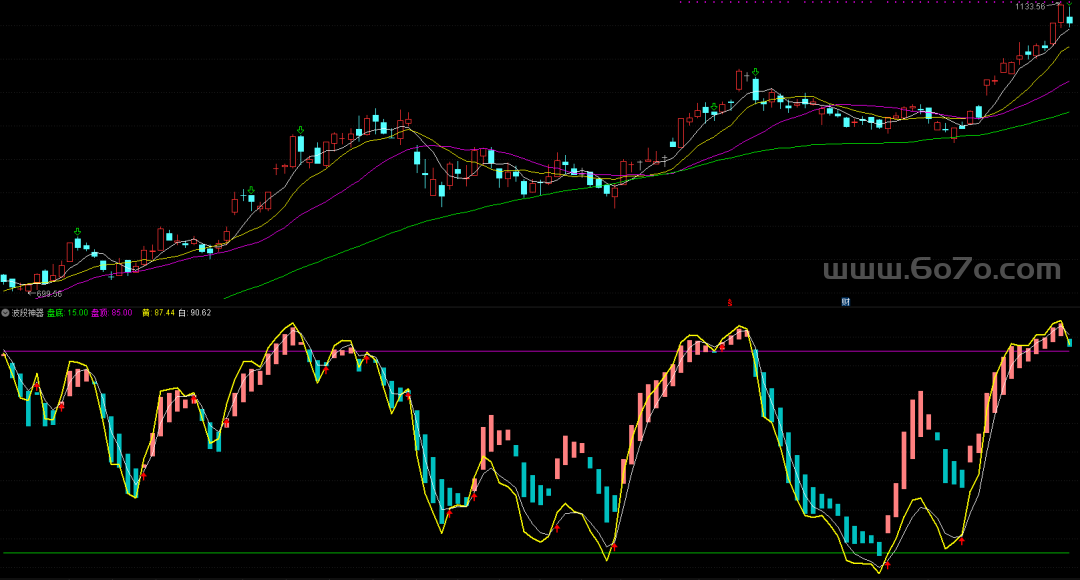Click the first cyan candlestick at far left
1080x580 pixels.
click(x=4, y=279)
